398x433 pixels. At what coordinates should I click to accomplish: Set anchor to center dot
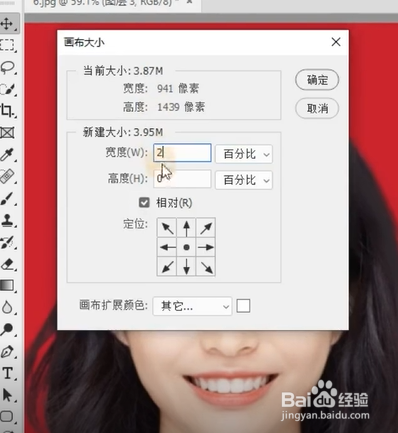(x=187, y=247)
